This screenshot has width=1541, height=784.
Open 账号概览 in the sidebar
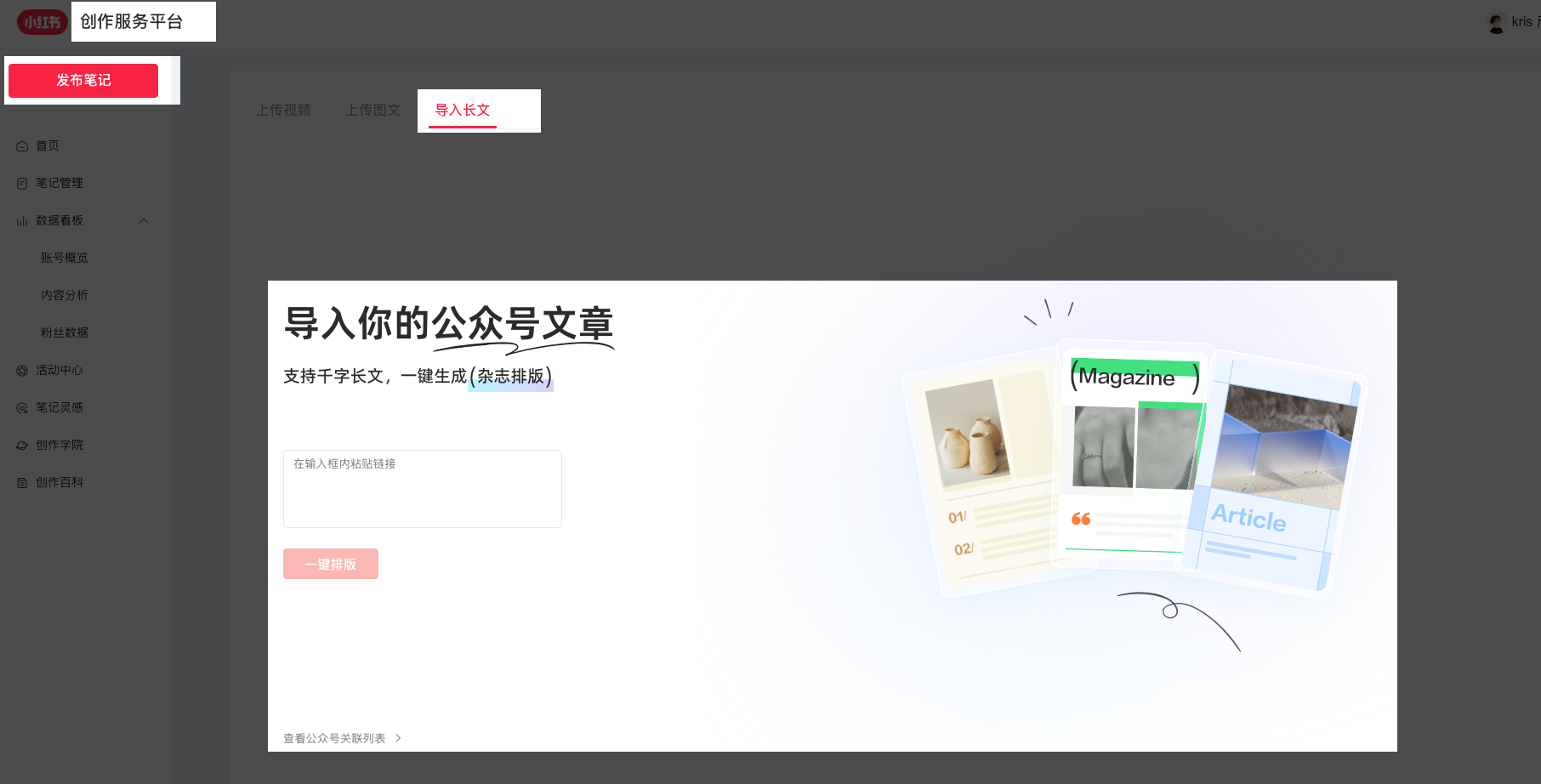point(65,258)
